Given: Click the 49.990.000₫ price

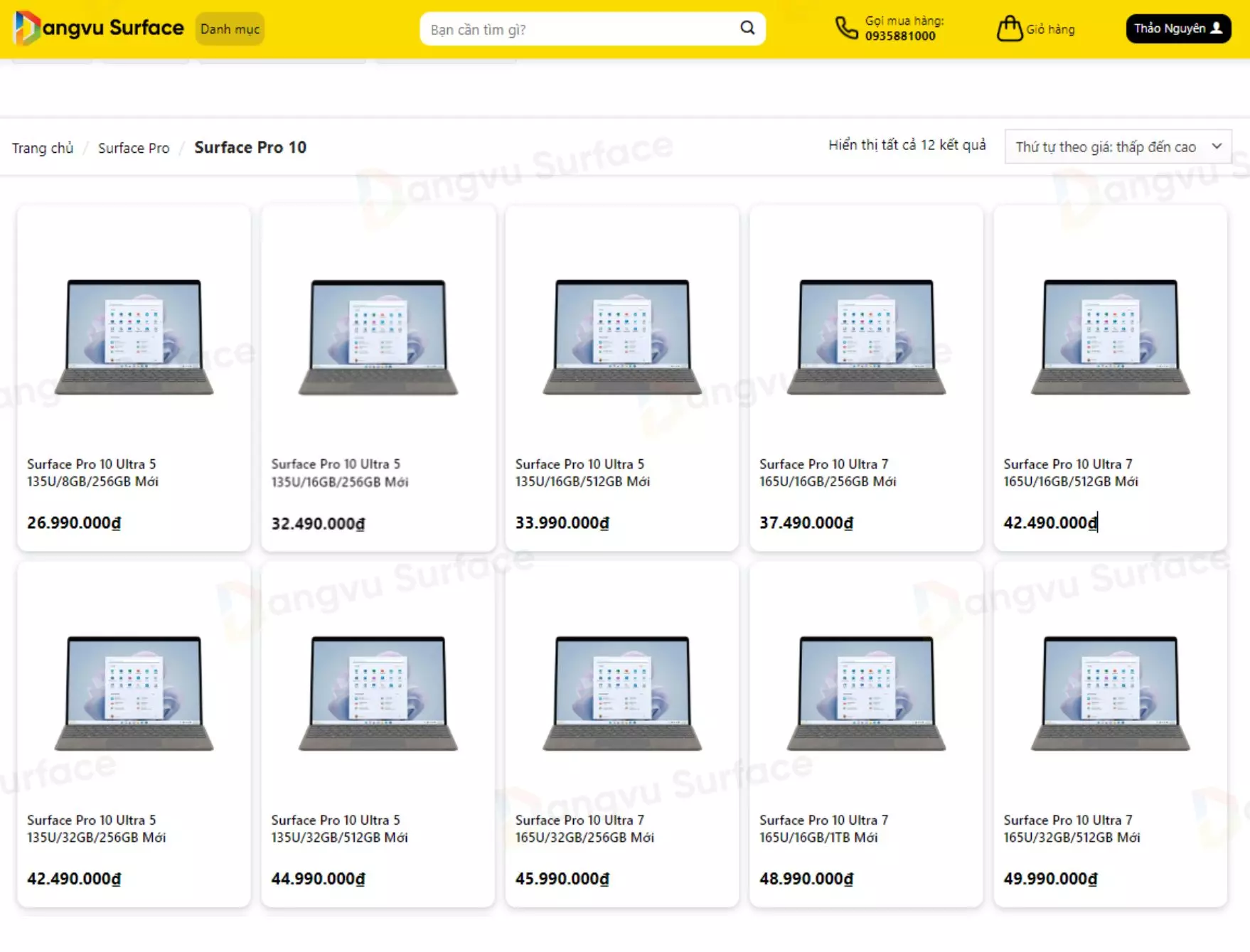Looking at the screenshot, I should [1050, 879].
